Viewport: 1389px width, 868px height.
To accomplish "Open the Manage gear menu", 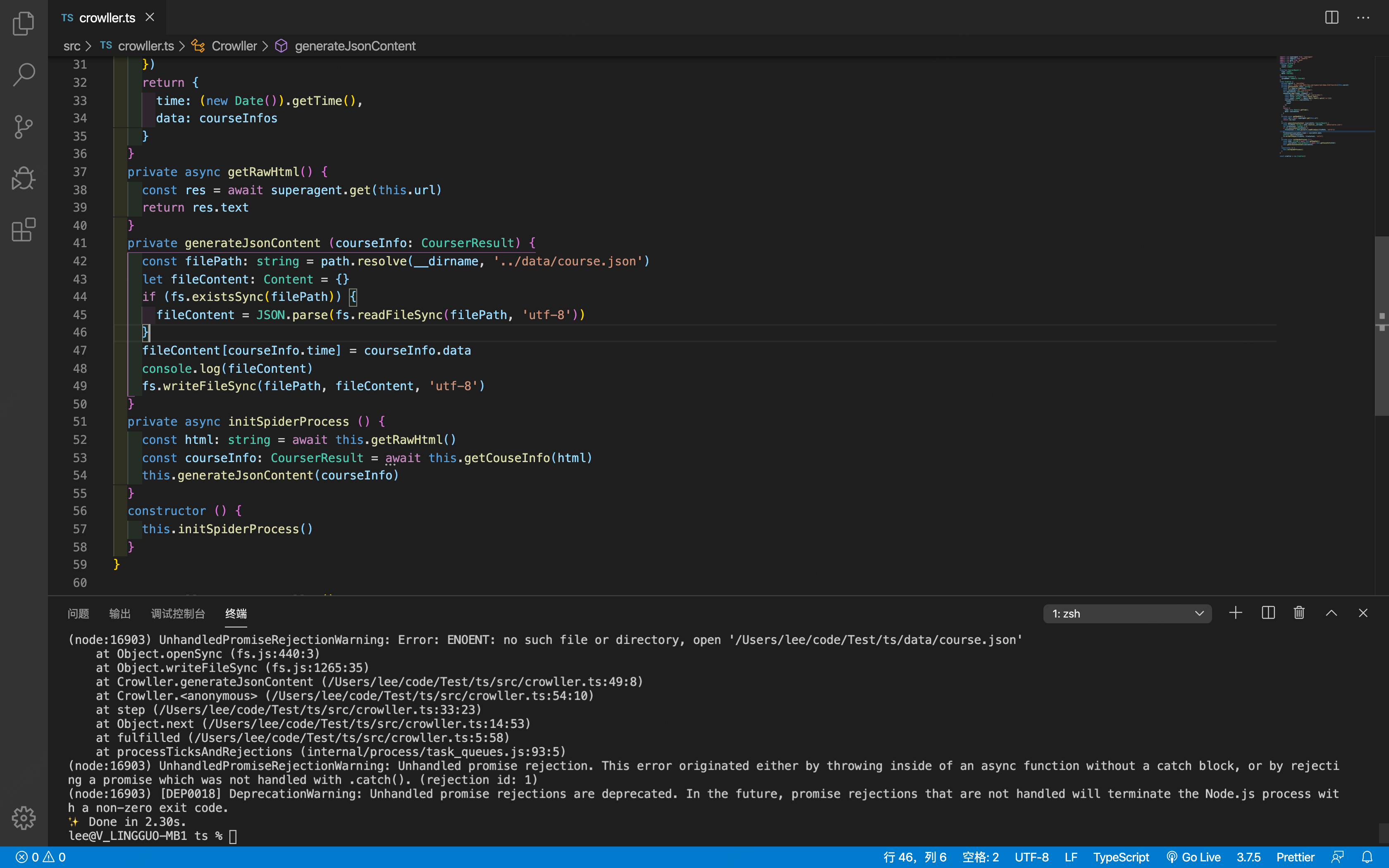I will point(24,818).
